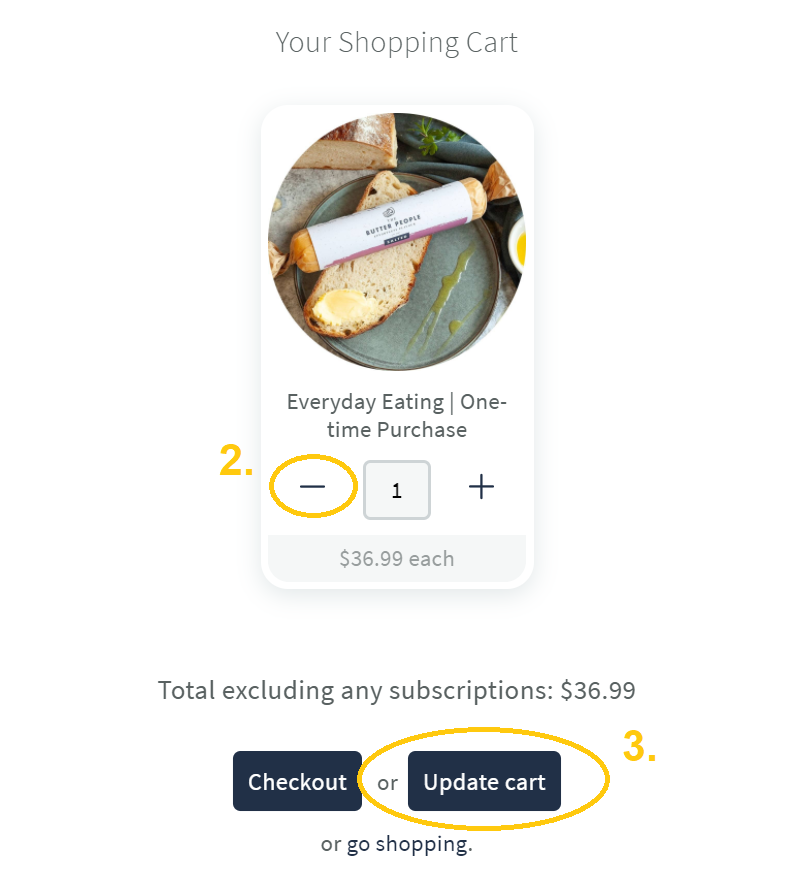This screenshot has height=875, width=794.
Task: Increase quantity with the plus icon
Action: point(481,487)
